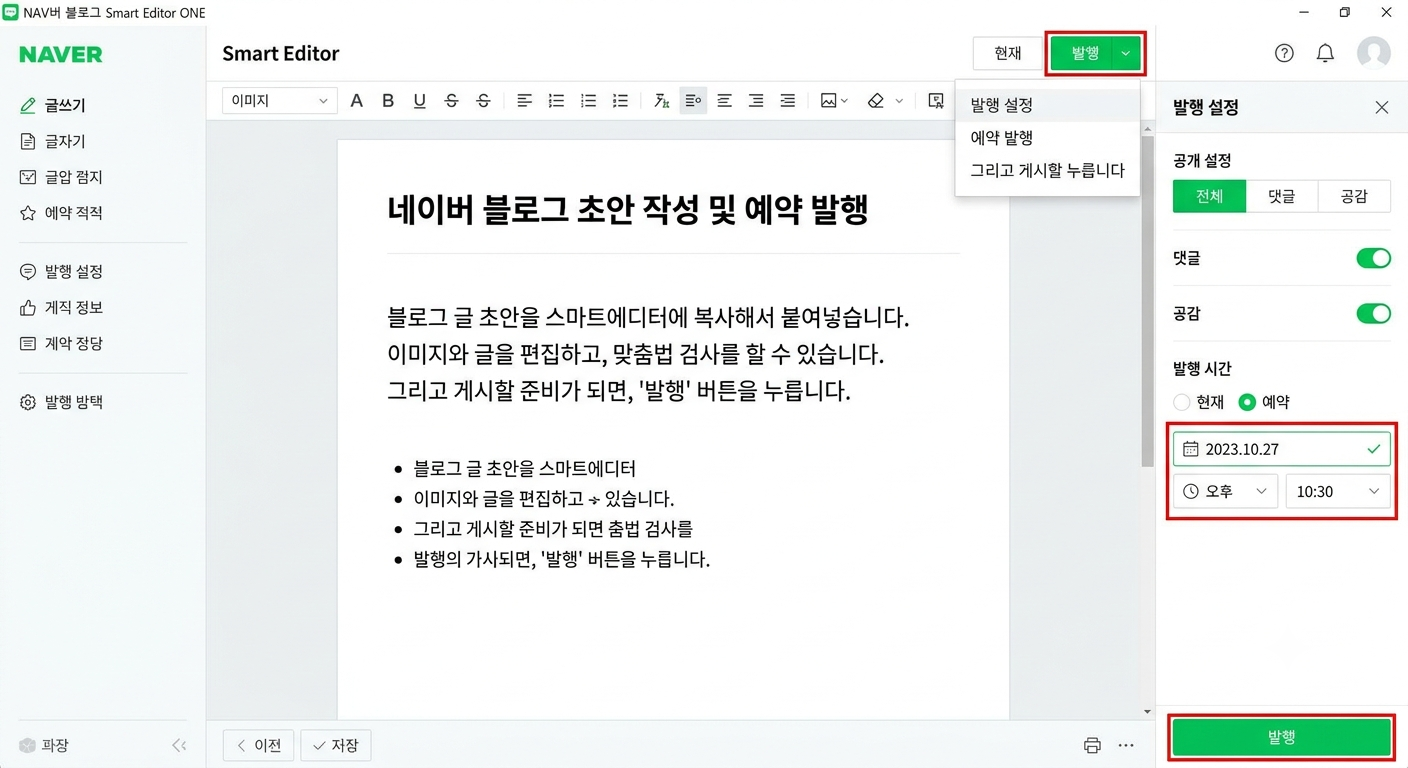The image size is (1408, 768).
Task: Select the eraser tool icon
Action: pyautogui.click(x=876, y=101)
